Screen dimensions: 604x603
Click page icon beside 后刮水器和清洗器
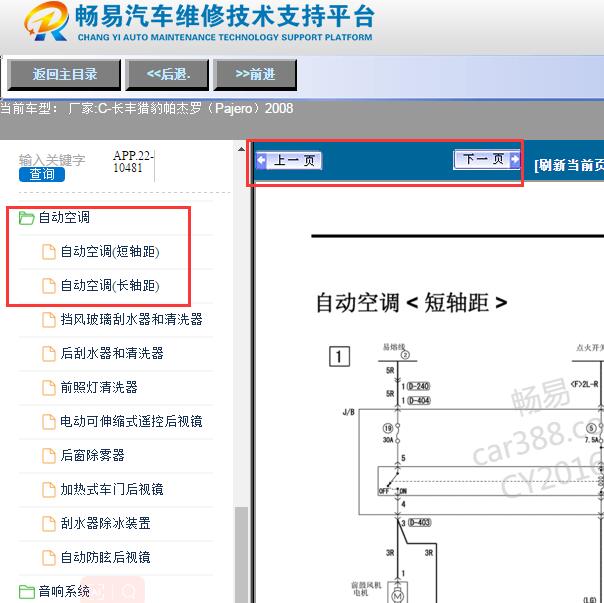49,354
